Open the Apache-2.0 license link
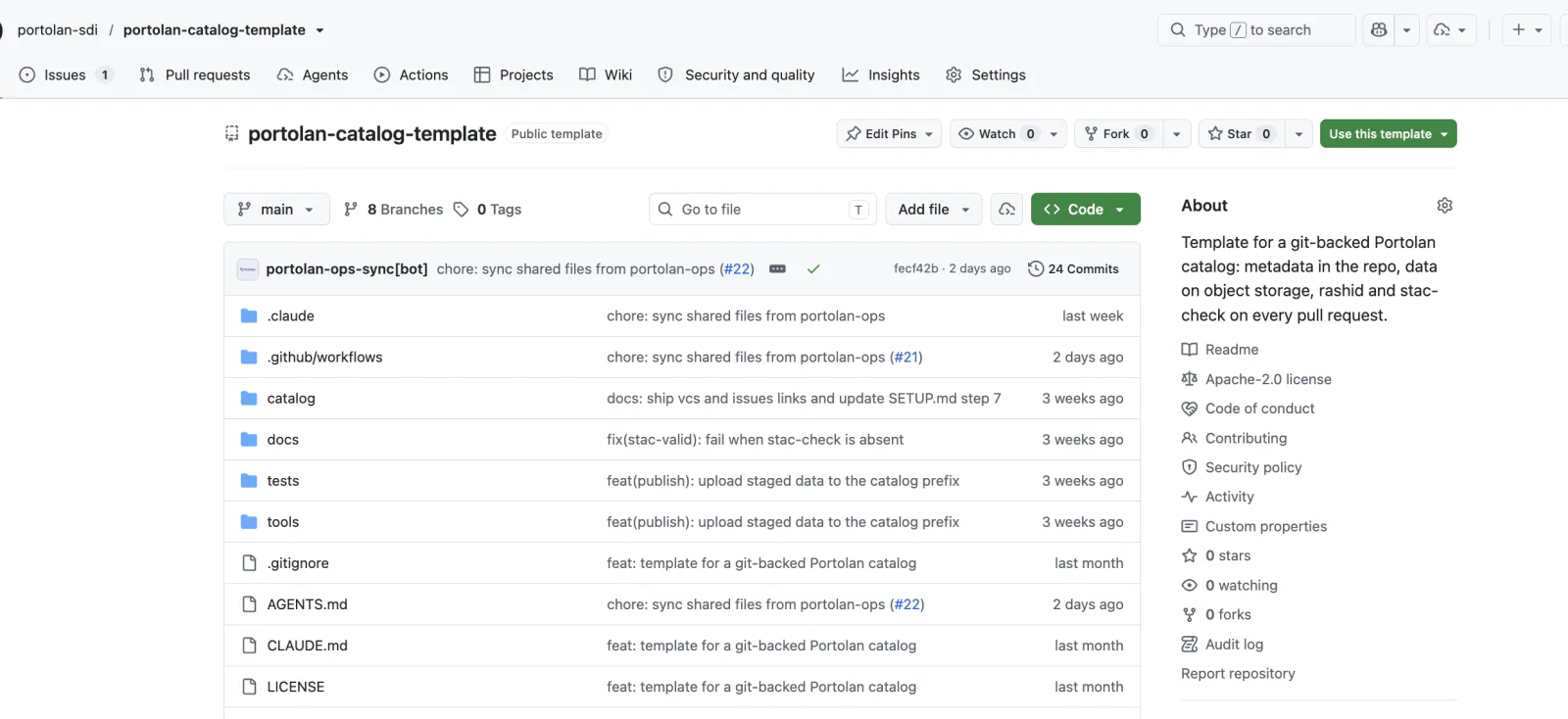1568x719 pixels. pyautogui.click(x=1256, y=379)
